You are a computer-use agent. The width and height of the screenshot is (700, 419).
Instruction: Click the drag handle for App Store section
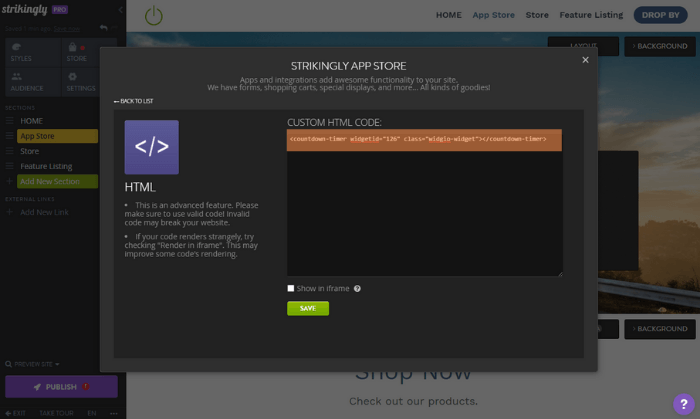[9, 136]
